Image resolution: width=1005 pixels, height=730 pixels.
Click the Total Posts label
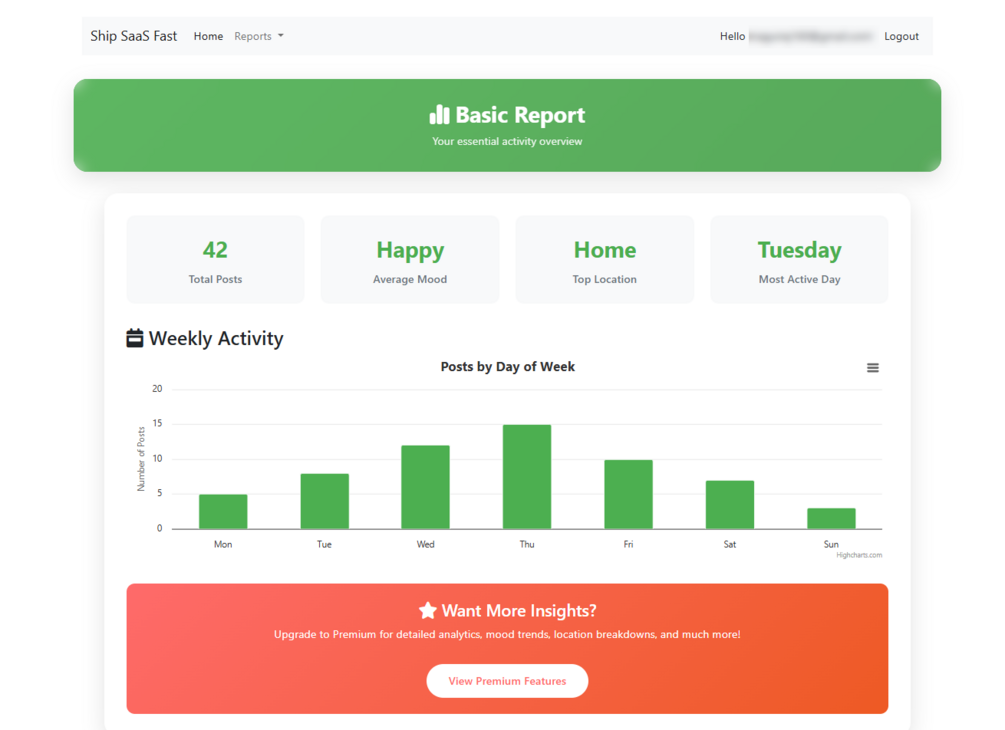[215, 279]
